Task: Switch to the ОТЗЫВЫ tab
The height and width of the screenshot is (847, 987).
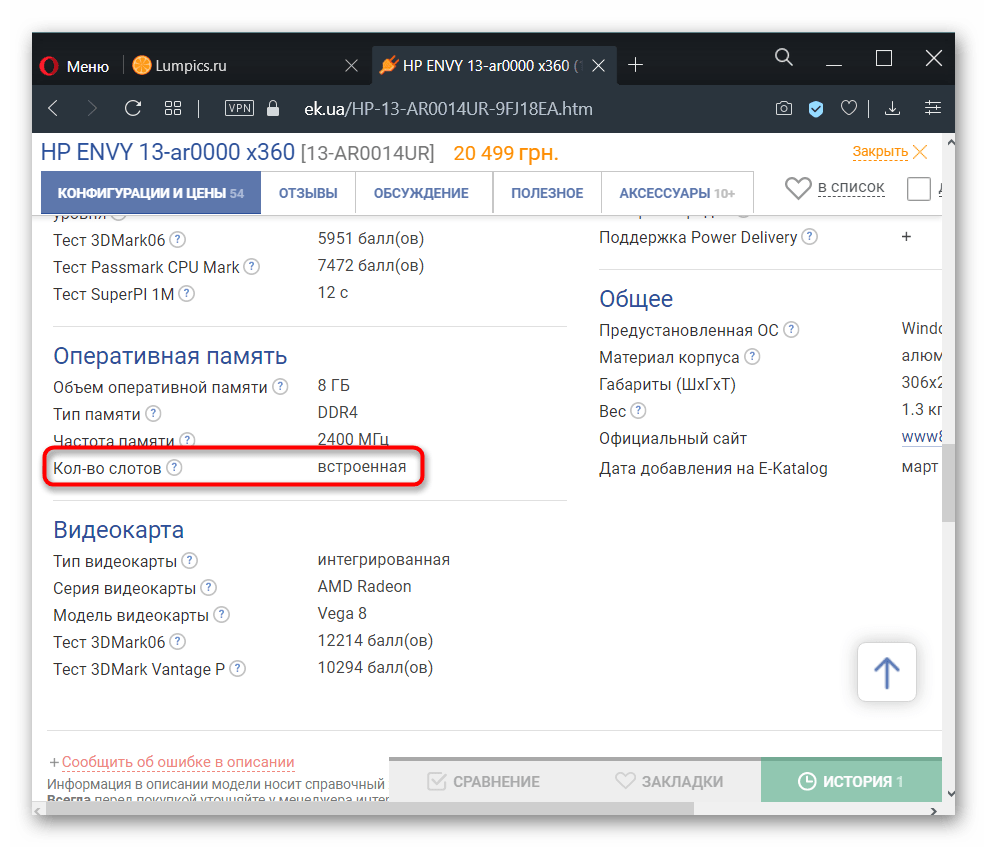Action: tap(308, 193)
